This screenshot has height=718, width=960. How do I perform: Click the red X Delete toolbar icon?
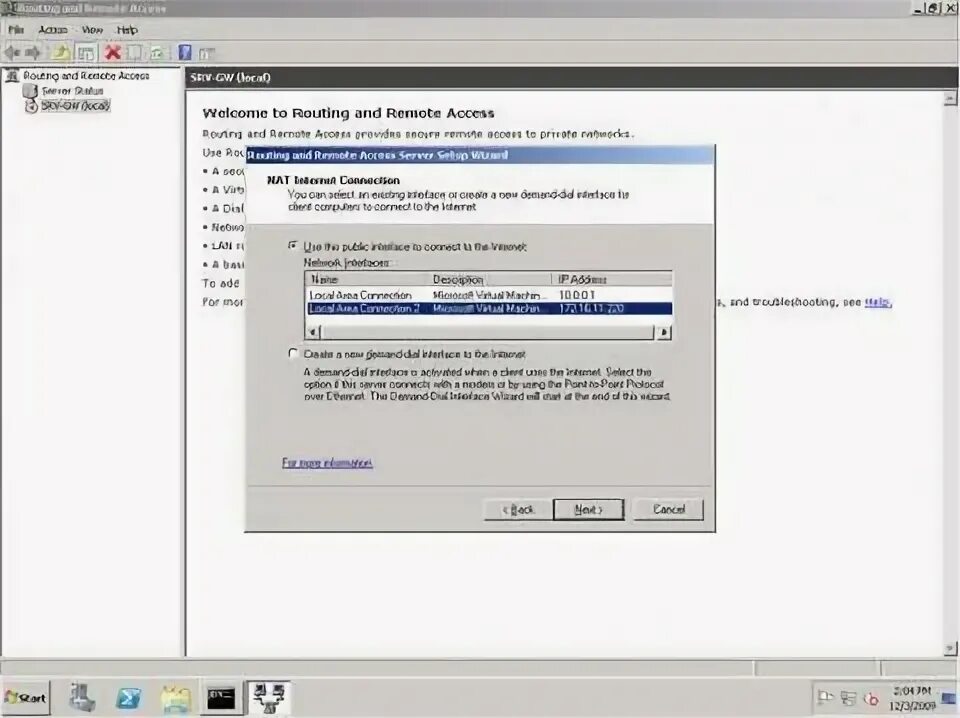click(113, 53)
